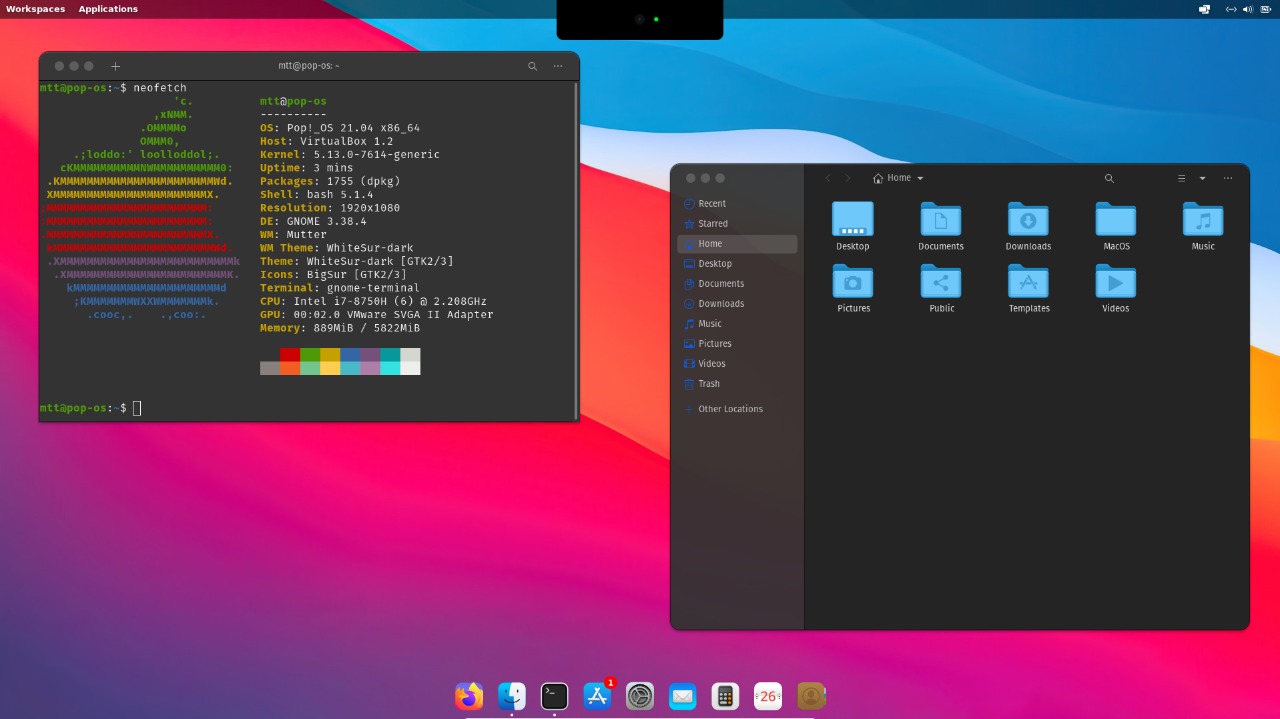
Task: Open Calendar app showing 26 in dock
Action: (x=768, y=696)
